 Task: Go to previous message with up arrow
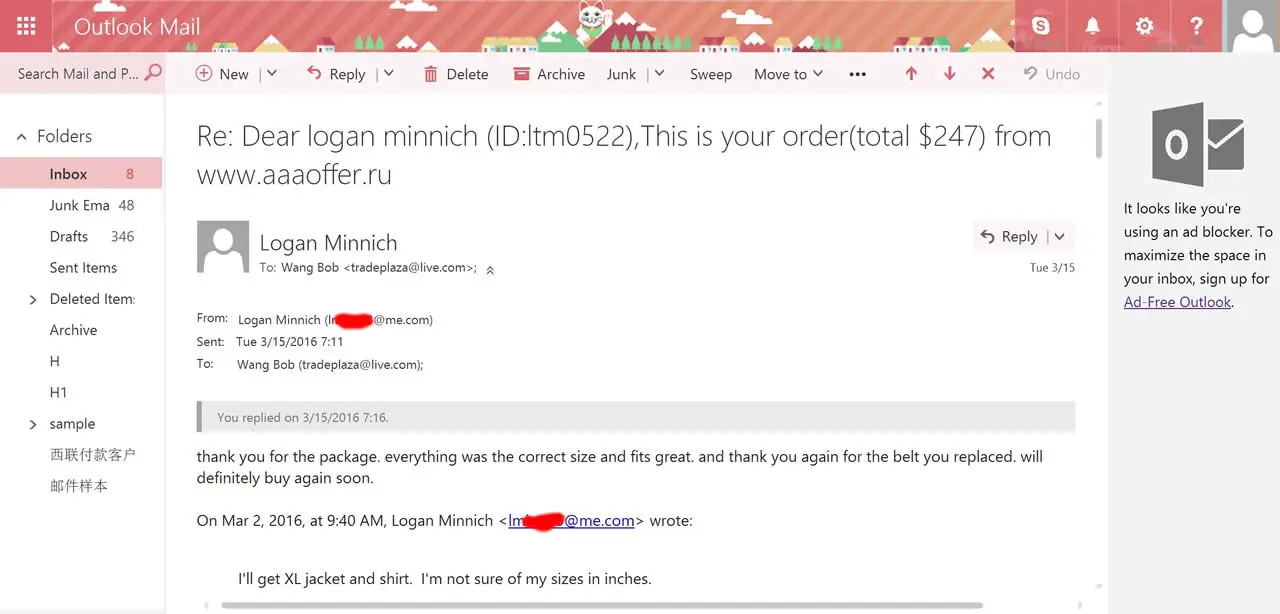[911, 74]
